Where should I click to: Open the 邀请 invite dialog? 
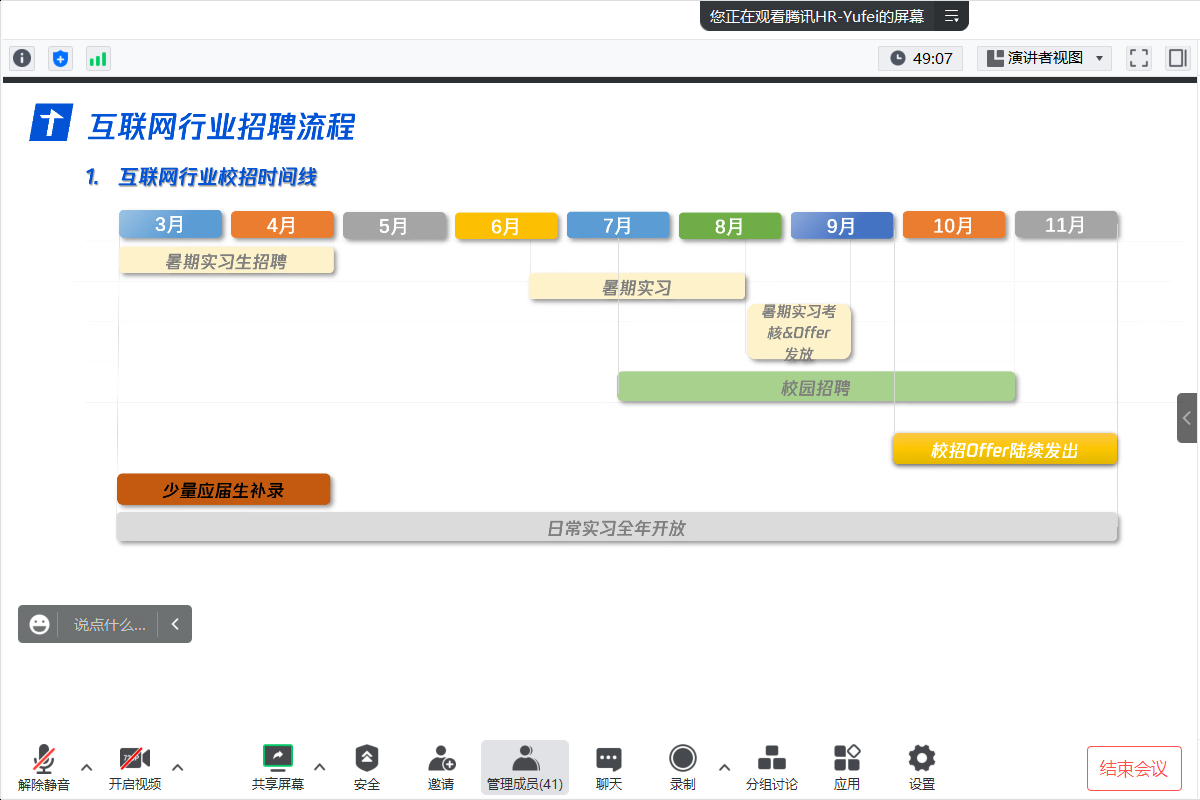(441, 767)
